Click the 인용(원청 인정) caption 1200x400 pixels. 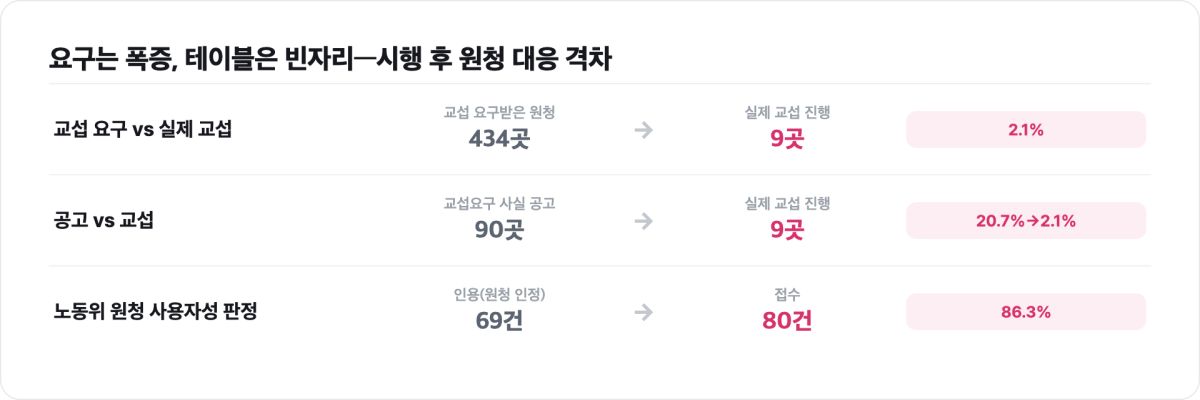pos(499,295)
